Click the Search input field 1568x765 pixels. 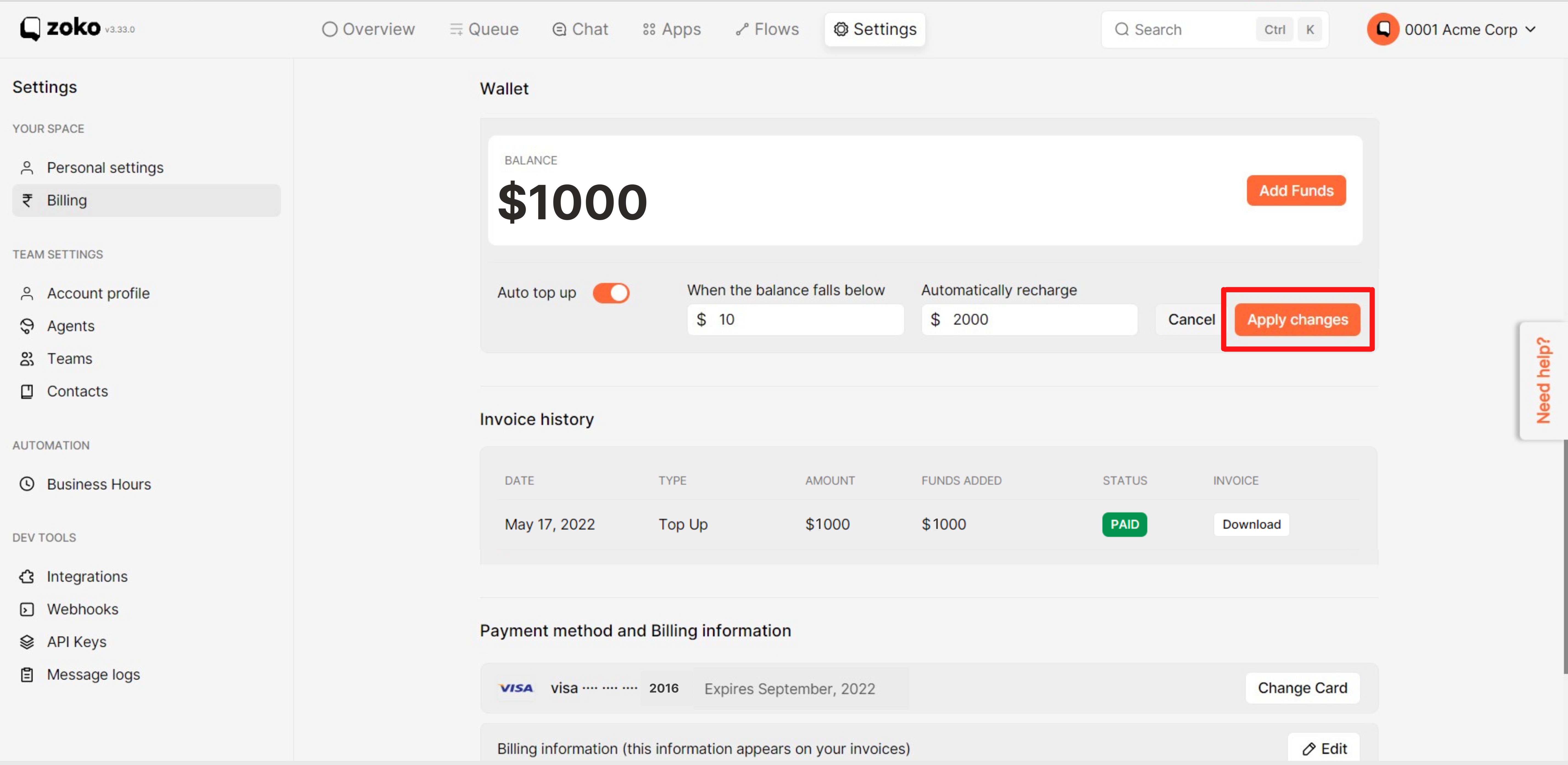click(1214, 29)
